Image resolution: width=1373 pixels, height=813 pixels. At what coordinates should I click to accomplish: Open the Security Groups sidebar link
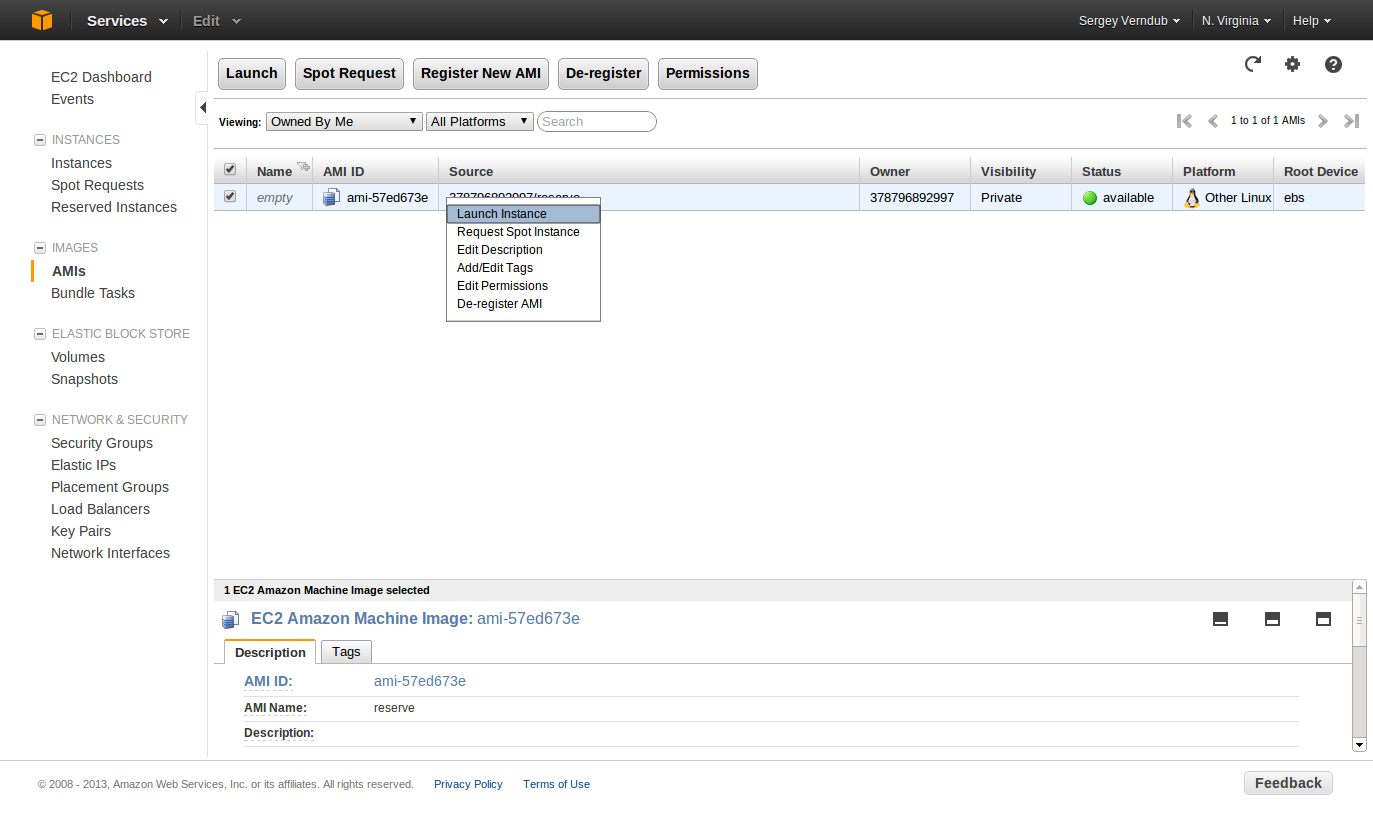pyautogui.click(x=102, y=443)
